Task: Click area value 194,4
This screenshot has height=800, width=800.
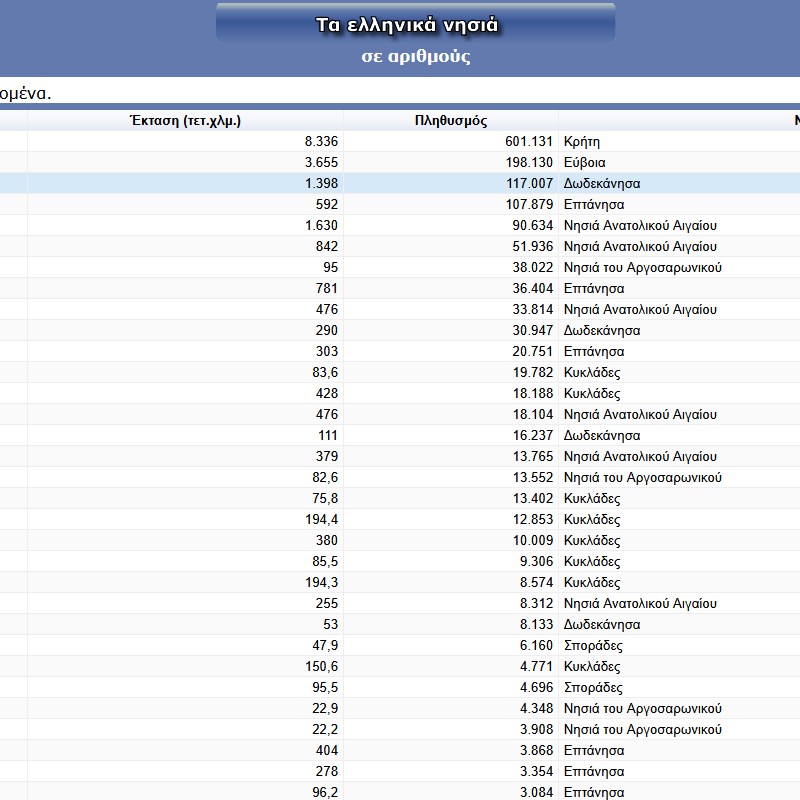Action: tap(321, 519)
